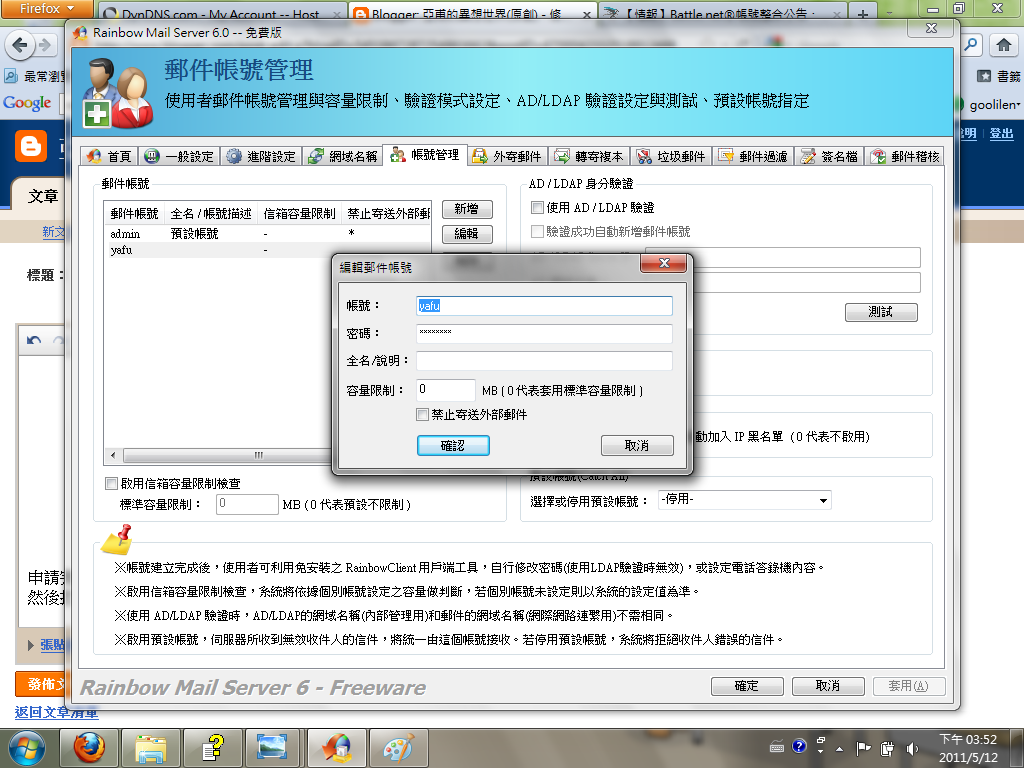The height and width of the screenshot is (768, 1024).
Task: Click the 帳號 input field with yafu
Action: tap(544, 306)
